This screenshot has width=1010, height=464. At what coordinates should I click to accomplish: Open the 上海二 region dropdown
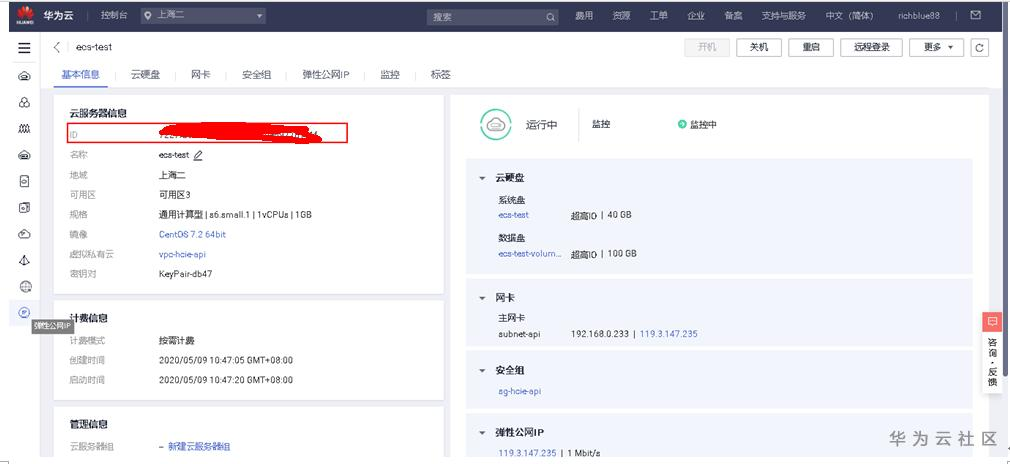click(204, 15)
